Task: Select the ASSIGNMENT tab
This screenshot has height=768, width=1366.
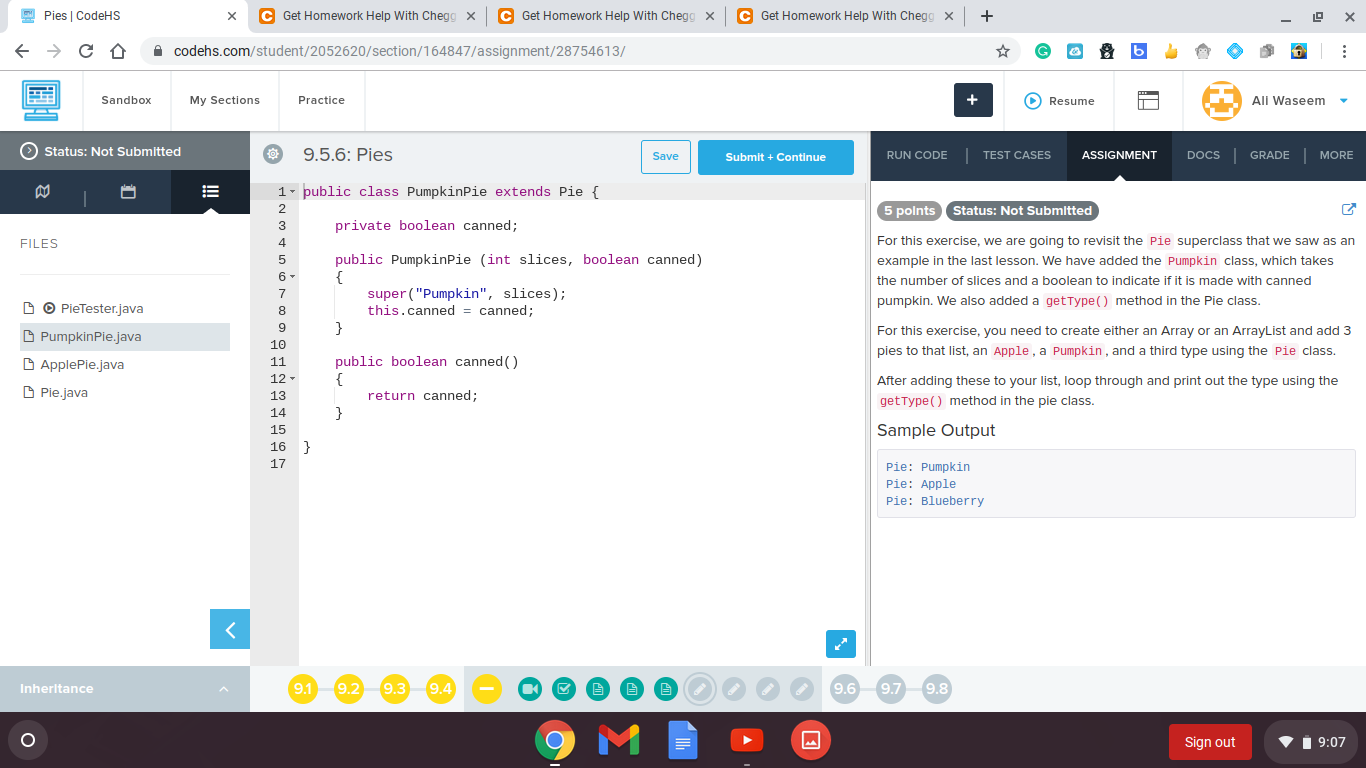Action: pyautogui.click(x=1119, y=155)
